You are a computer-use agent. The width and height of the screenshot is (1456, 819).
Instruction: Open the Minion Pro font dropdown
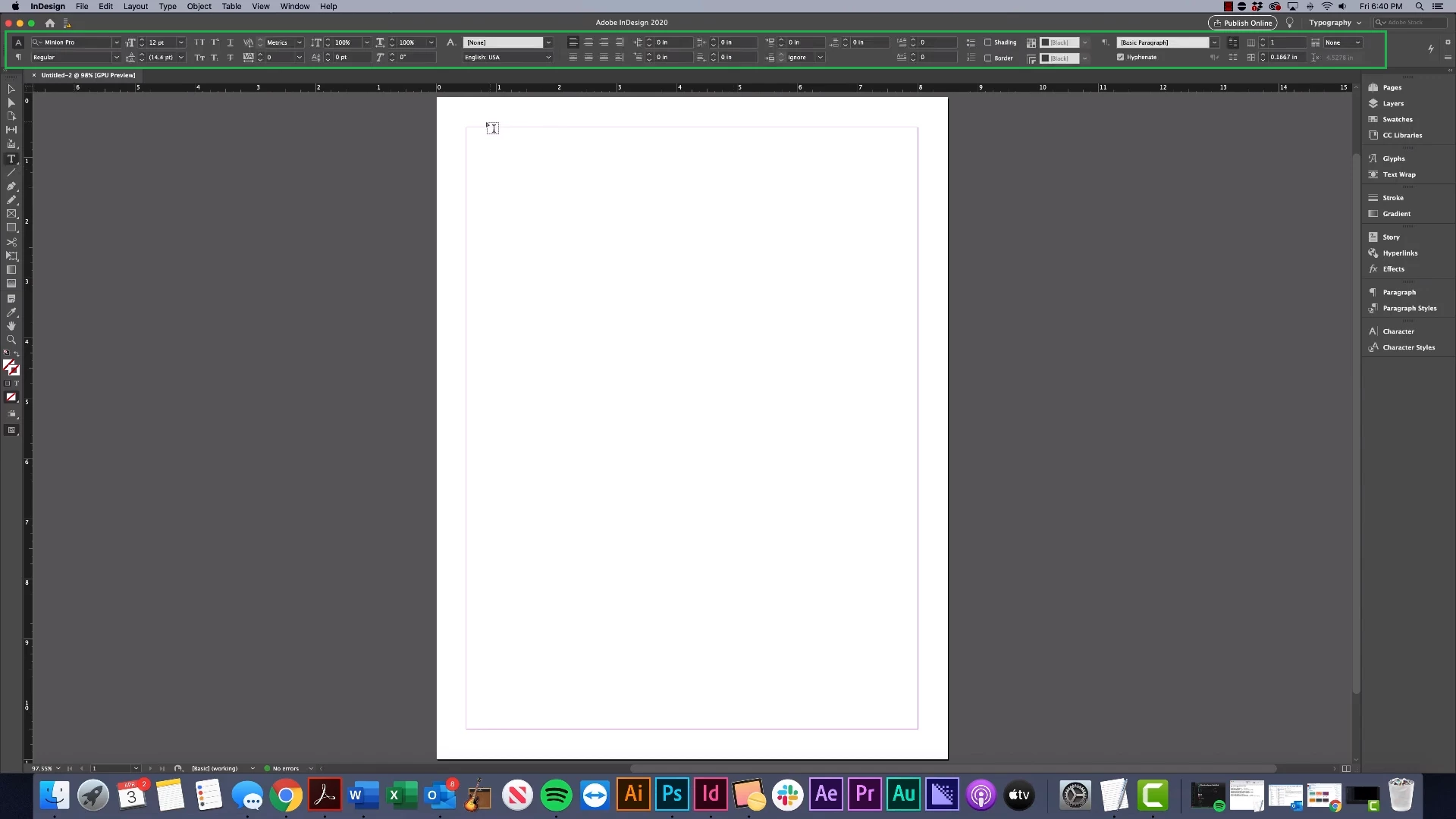pos(116,42)
